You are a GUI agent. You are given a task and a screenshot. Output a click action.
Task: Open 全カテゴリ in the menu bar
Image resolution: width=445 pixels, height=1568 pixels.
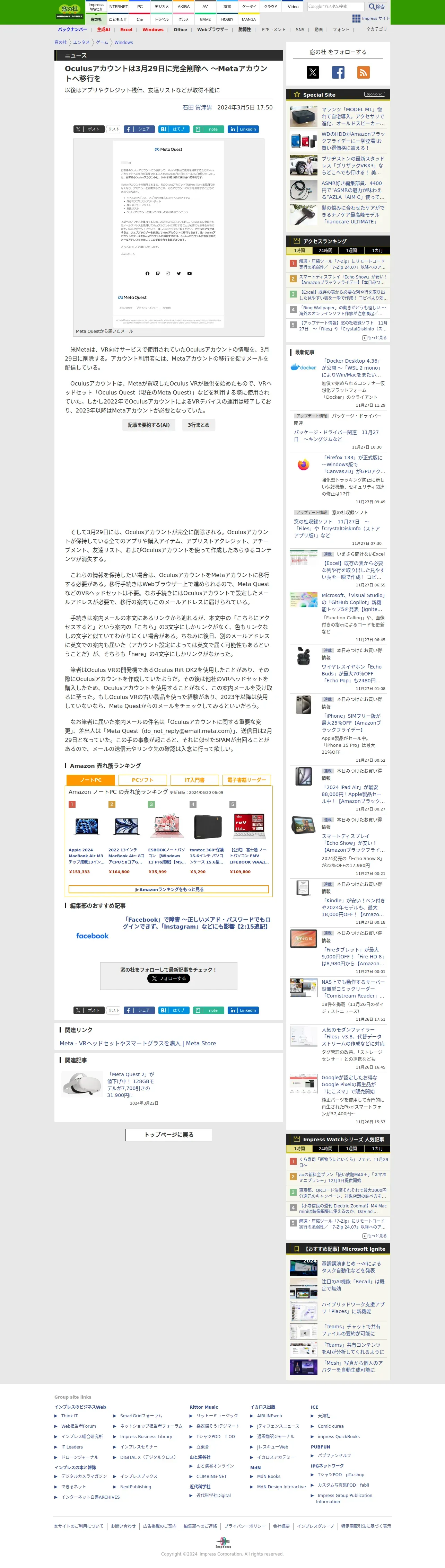tap(376, 29)
